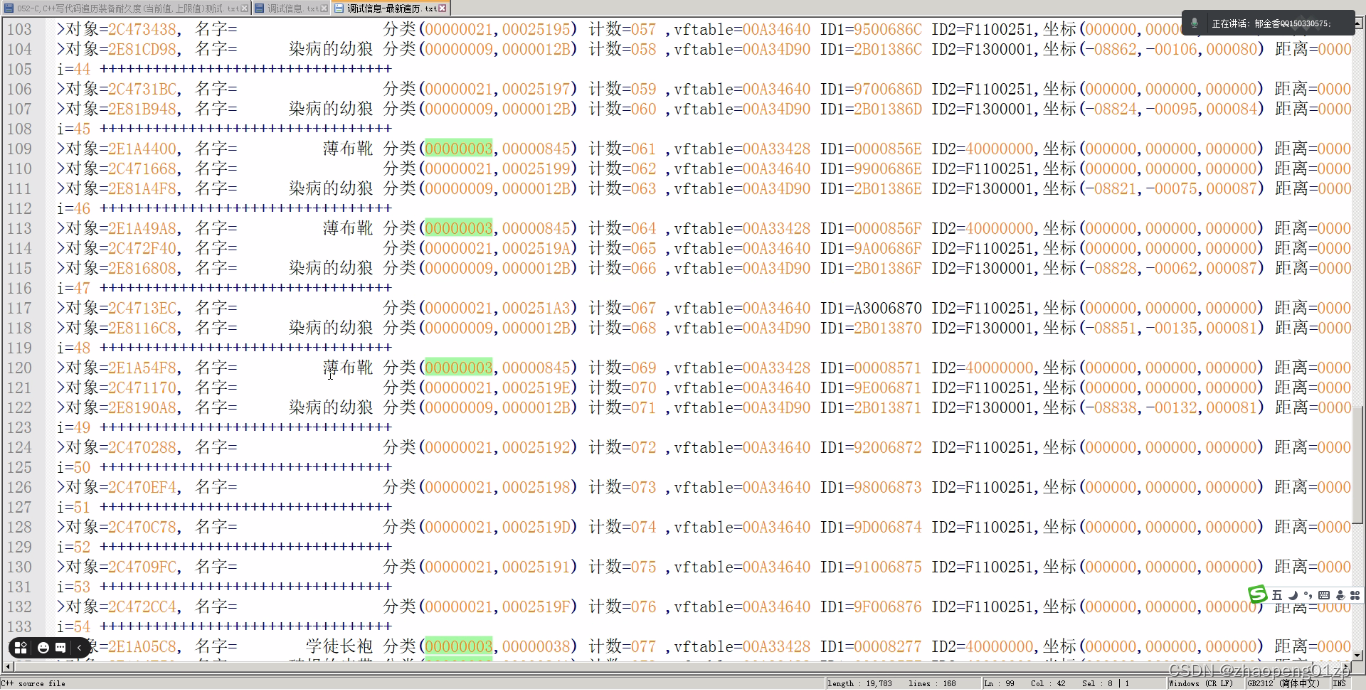The height and width of the screenshot is (690, 1366).
Task: Click 'Ln : 99' in status bar
Action: tap(1000, 683)
